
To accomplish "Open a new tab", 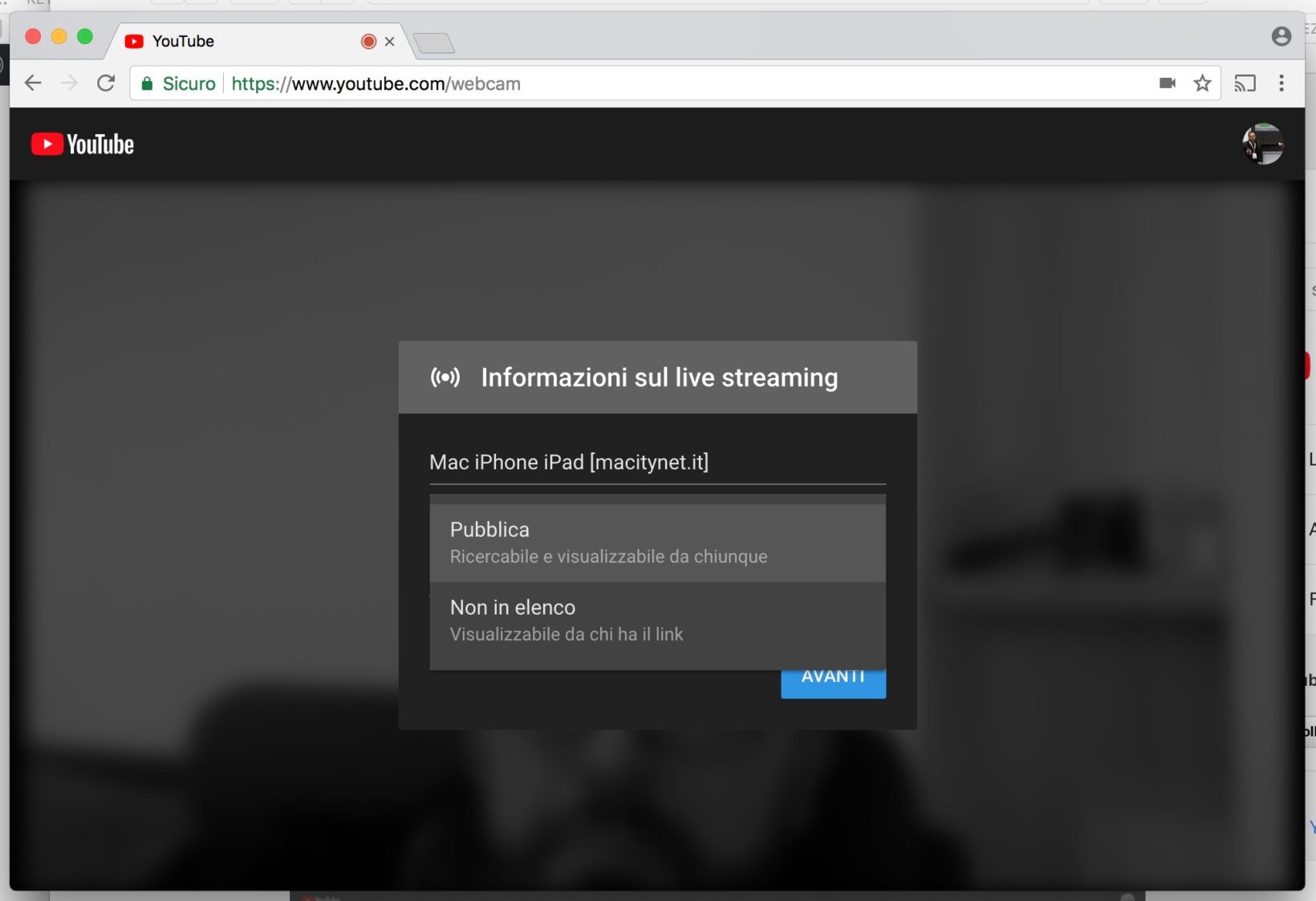I will pos(435,43).
